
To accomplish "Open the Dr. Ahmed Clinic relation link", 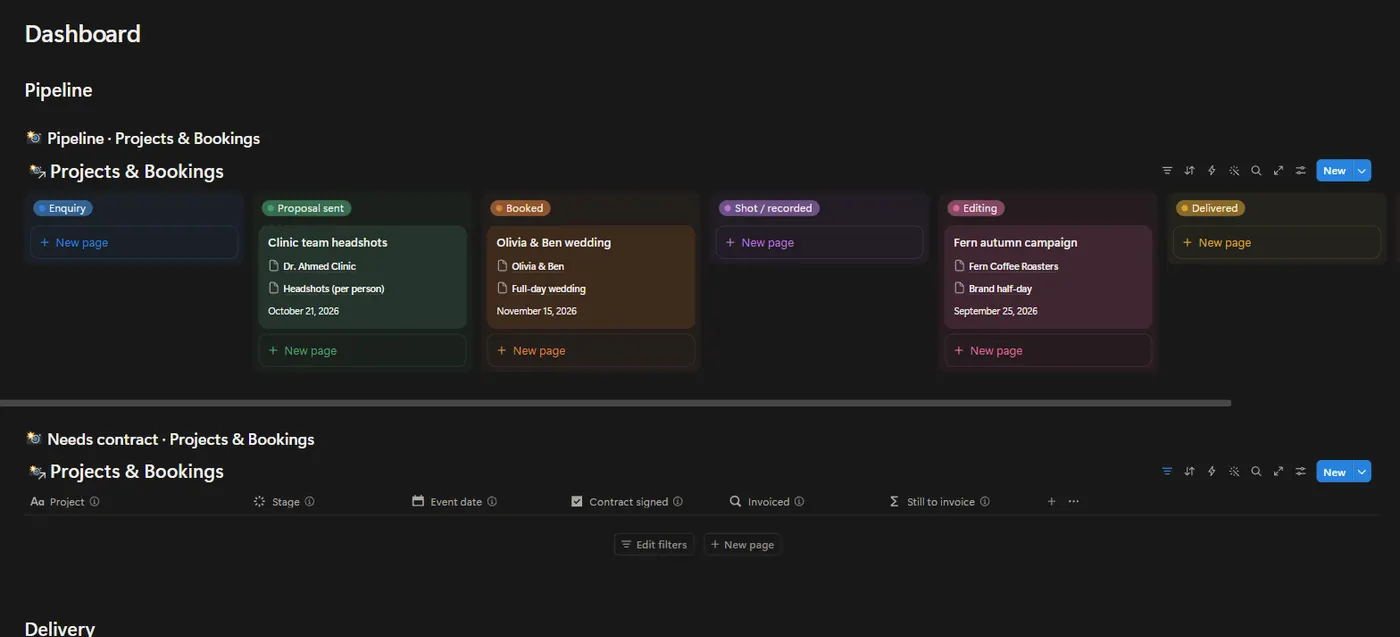I will pos(319,266).
